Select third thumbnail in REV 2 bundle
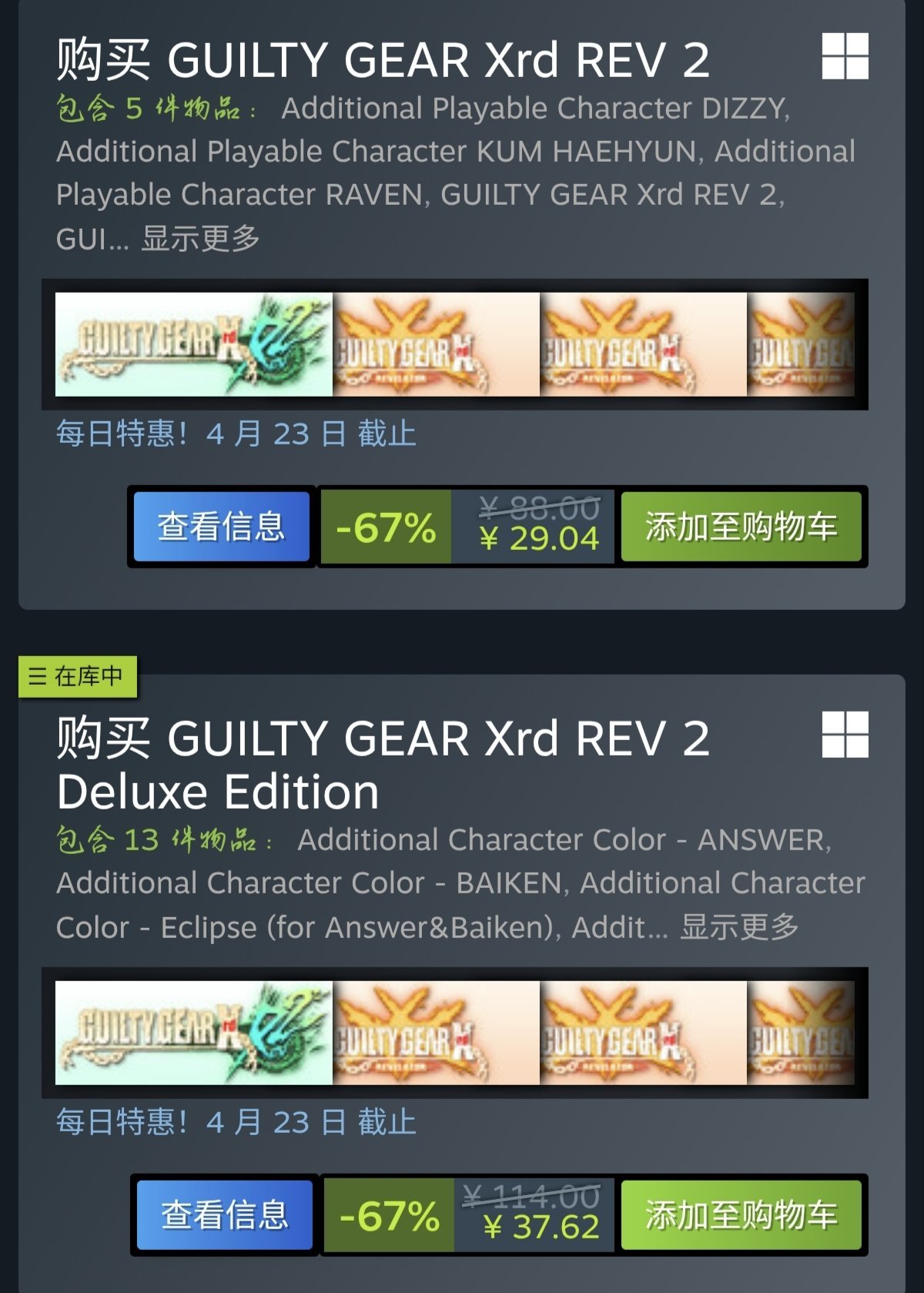This screenshot has height=1293, width=924. pos(644,344)
